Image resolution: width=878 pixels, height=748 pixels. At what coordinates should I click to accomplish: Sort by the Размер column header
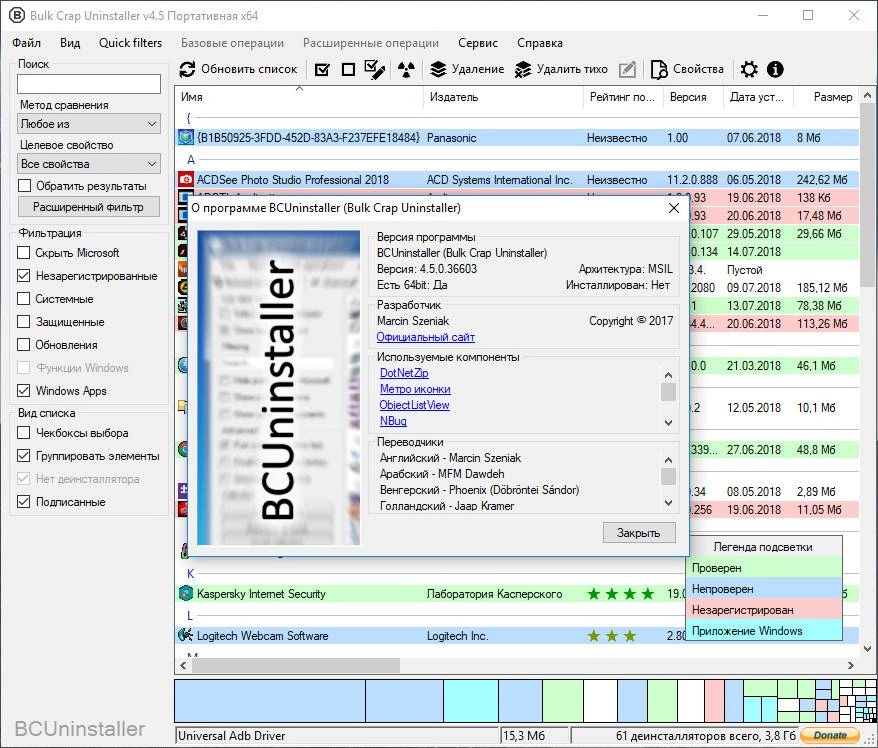tap(828, 97)
